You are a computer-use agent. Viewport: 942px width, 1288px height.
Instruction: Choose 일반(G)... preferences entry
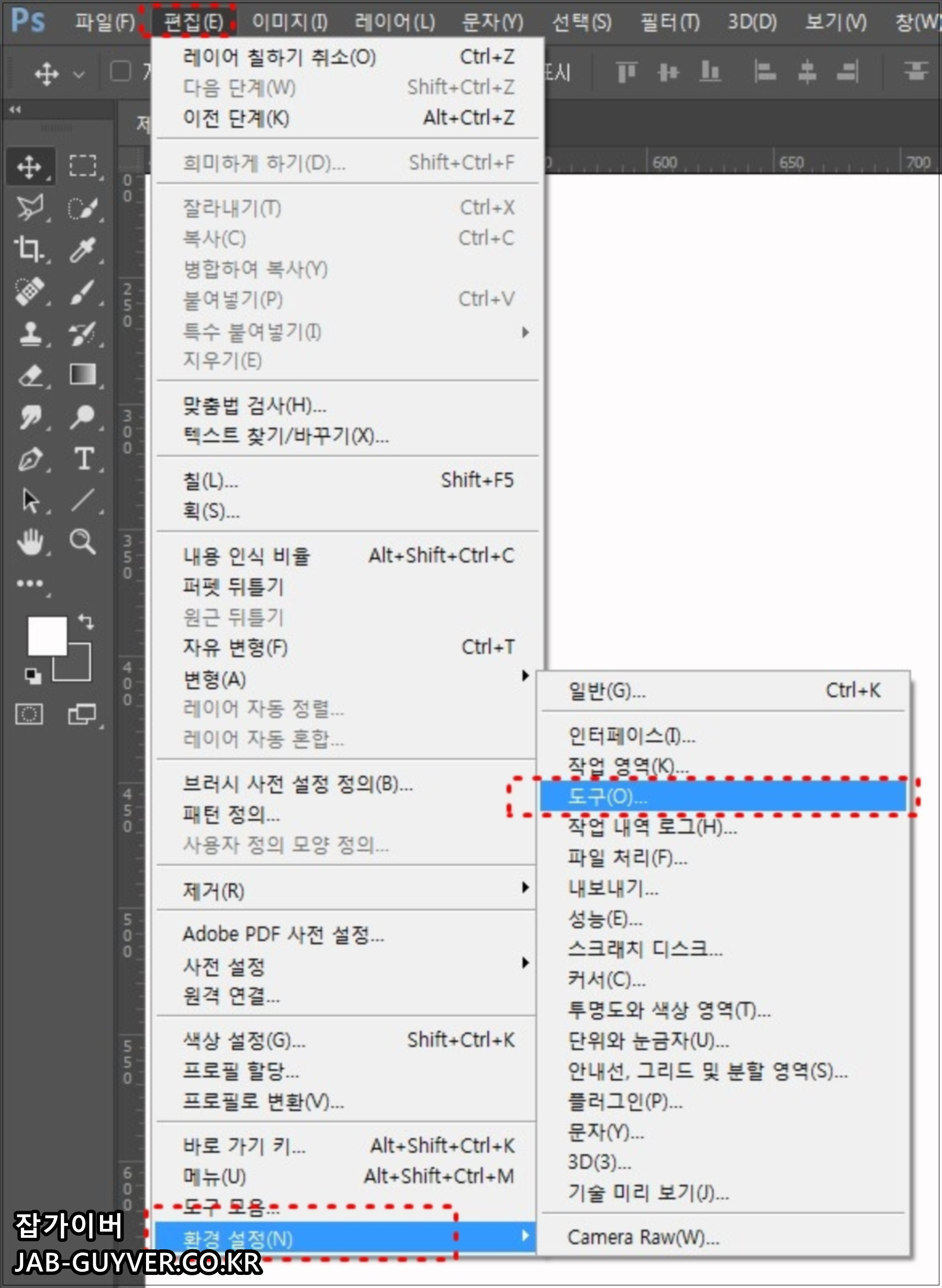click(x=723, y=691)
